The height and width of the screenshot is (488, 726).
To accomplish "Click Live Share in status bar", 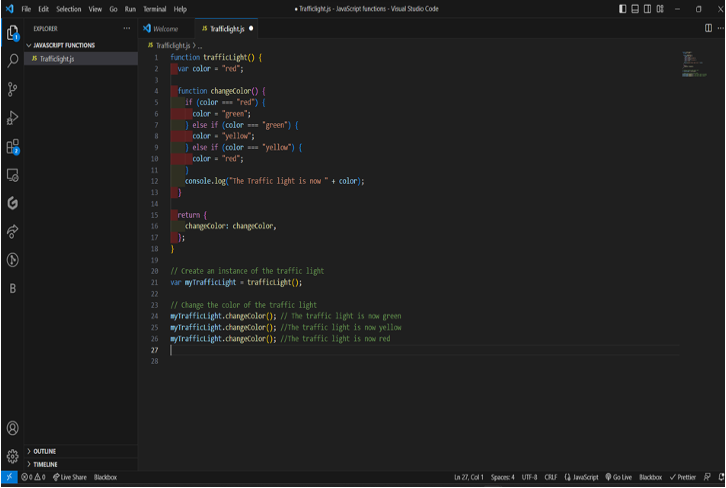I will click(70, 477).
